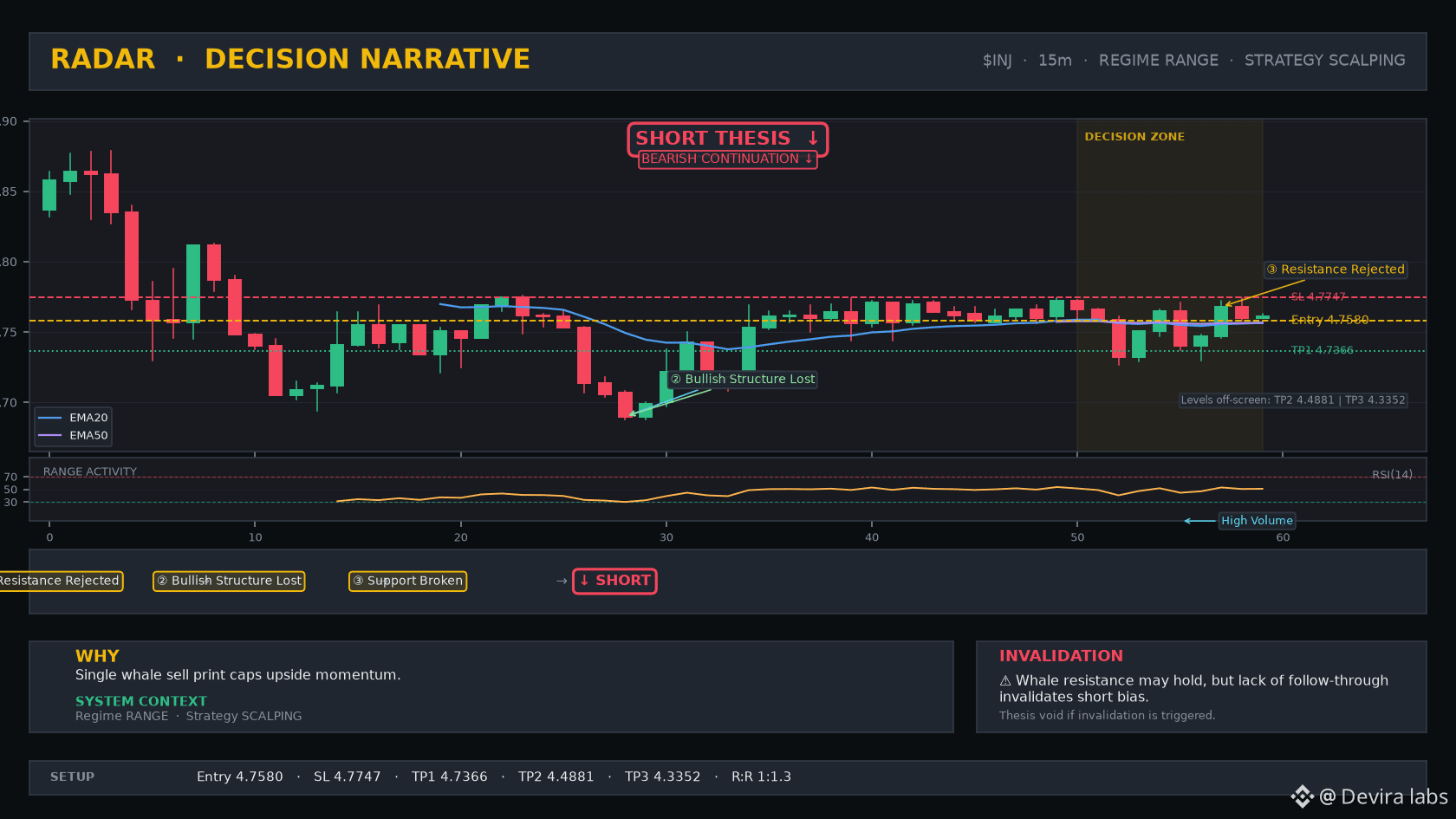Image resolution: width=1456 pixels, height=819 pixels.
Task: Click the High Volume annotation label
Action: 1257,521
